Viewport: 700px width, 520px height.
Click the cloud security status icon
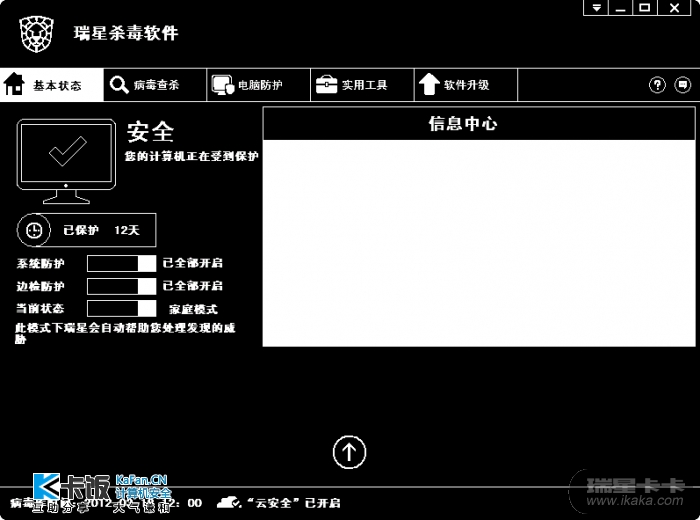coord(229,503)
